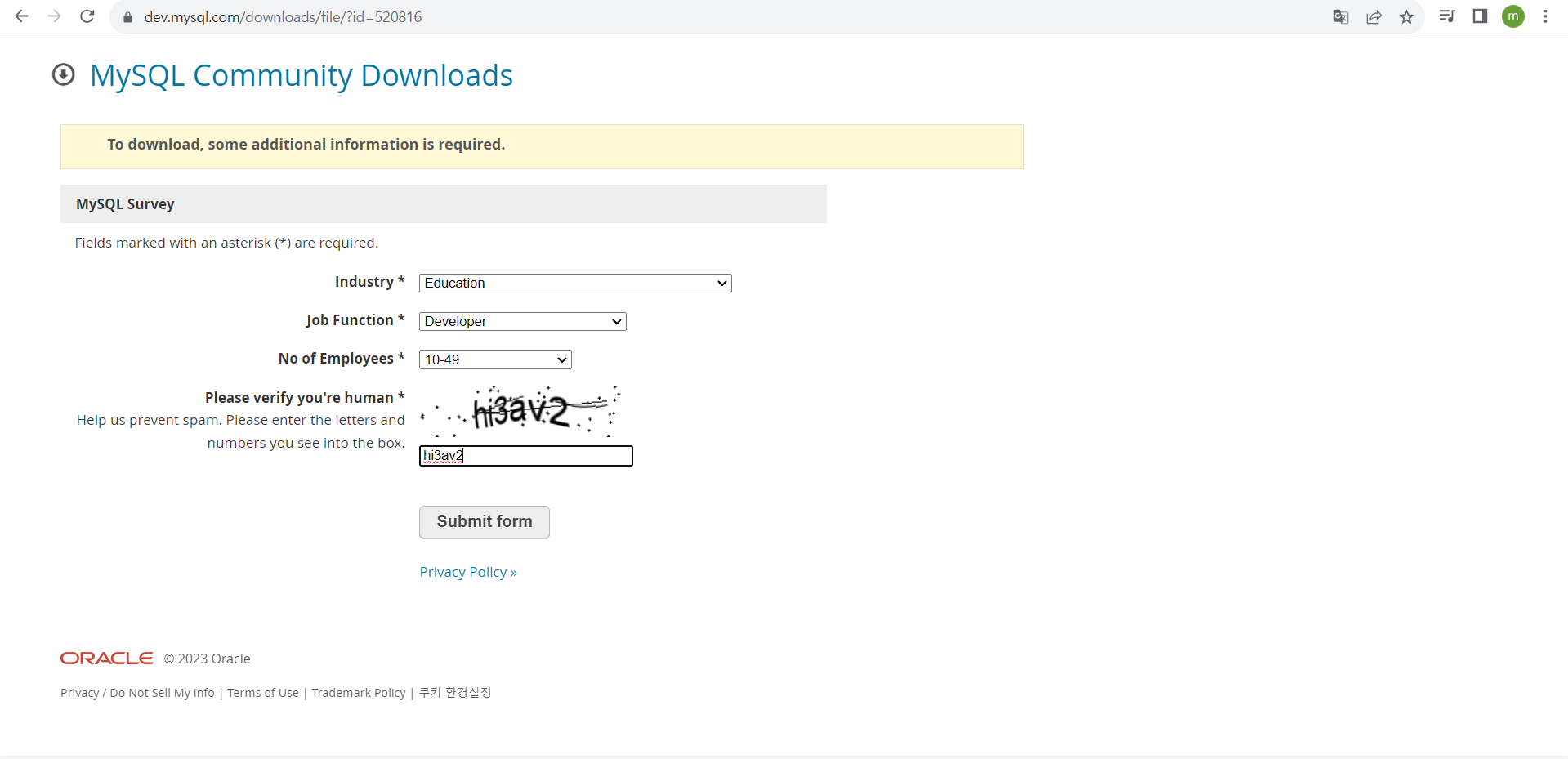Open the Google Translate icon in address bar
The image size is (1568, 759).
point(1341,17)
